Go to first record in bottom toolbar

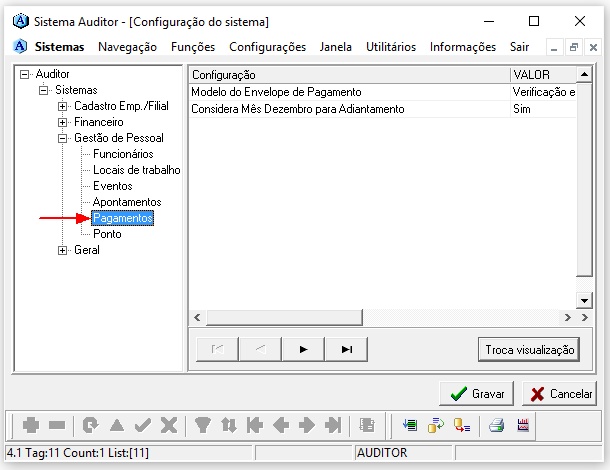[x=255, y=425]
